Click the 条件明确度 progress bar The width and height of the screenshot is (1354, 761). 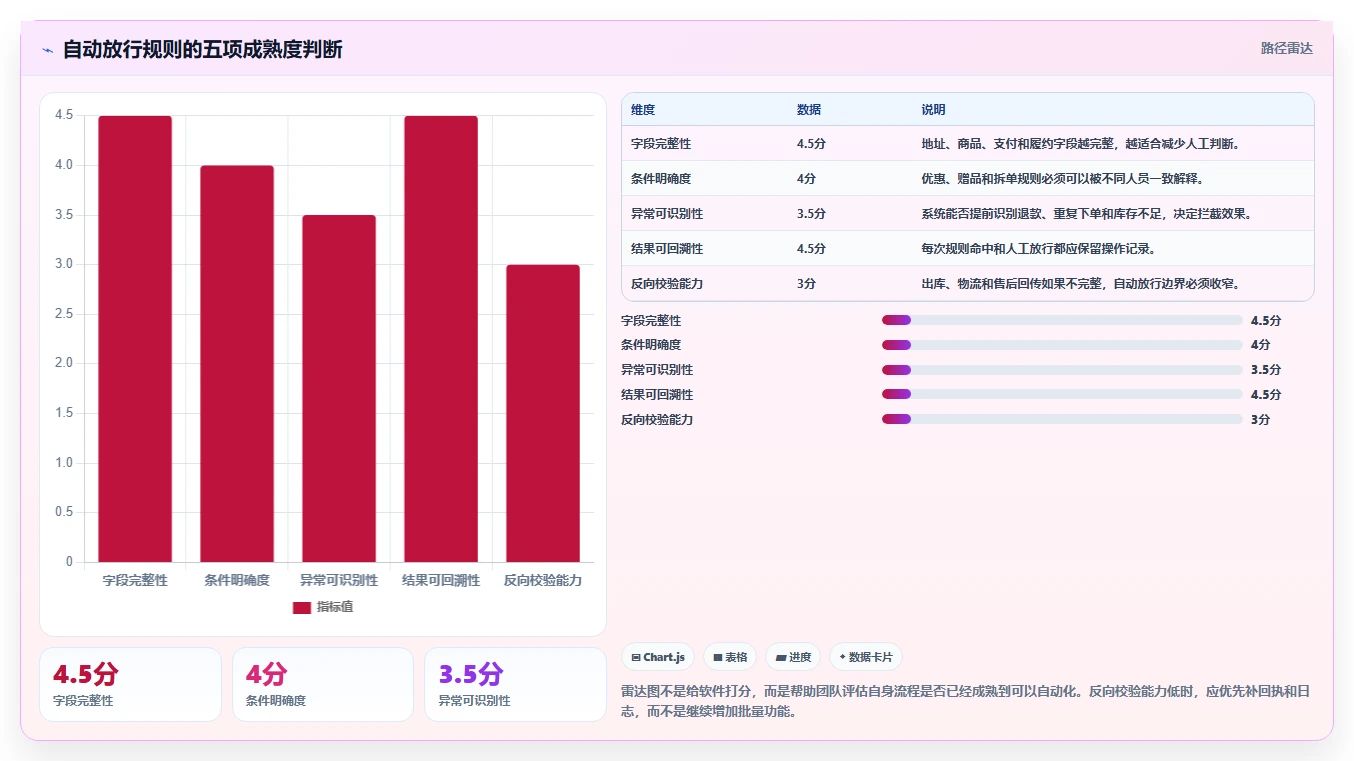(1062, 345)
